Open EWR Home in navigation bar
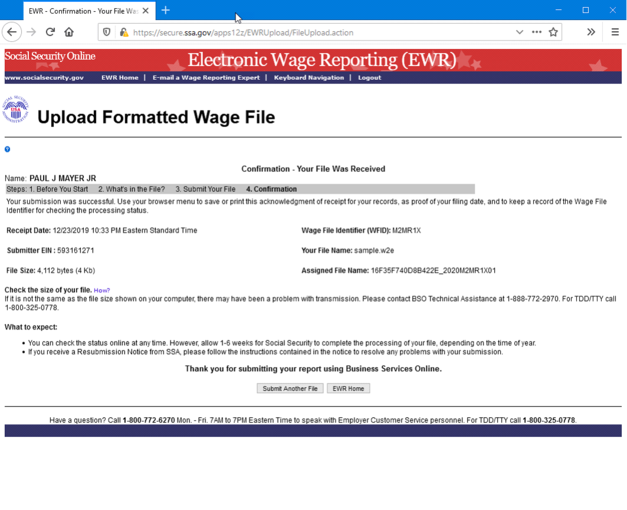 [x=119, y=77]
